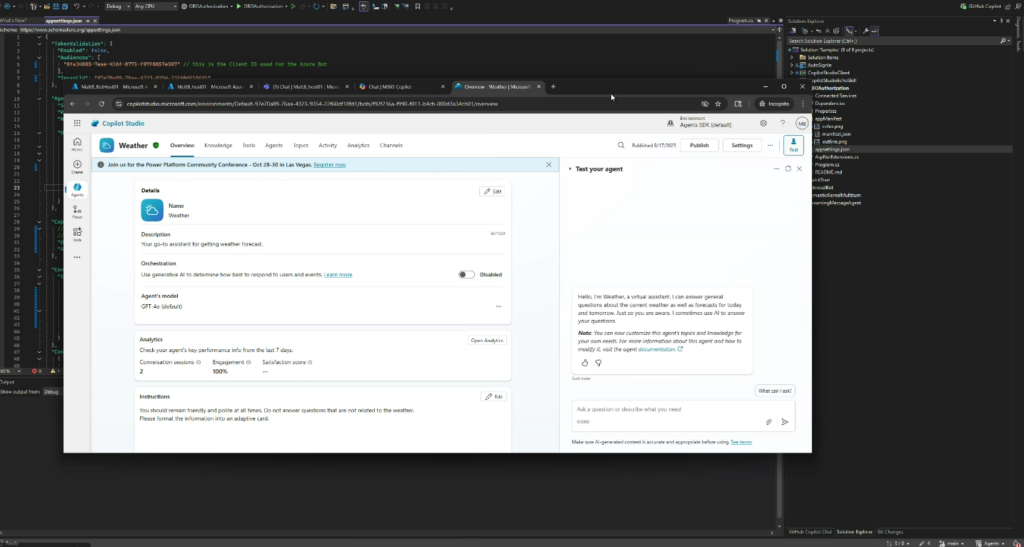This screenshot has height=547, width=1024.
Task: Bookmark this page with star icon
Action: pos(718,104)
